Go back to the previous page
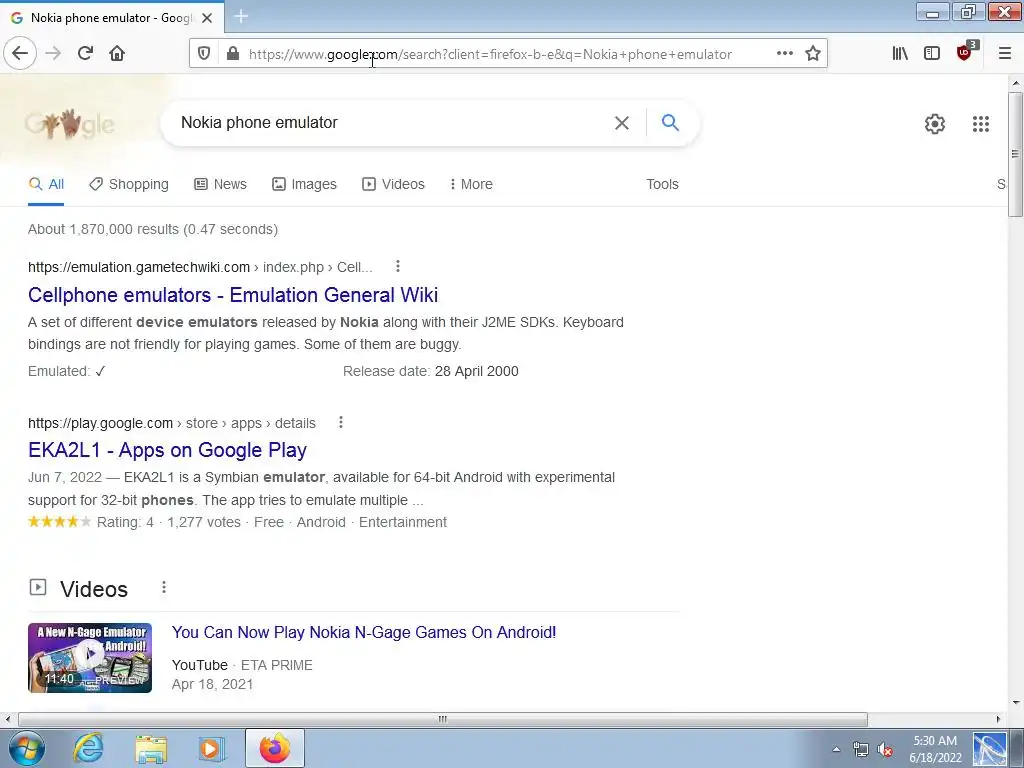 point(20,54)
